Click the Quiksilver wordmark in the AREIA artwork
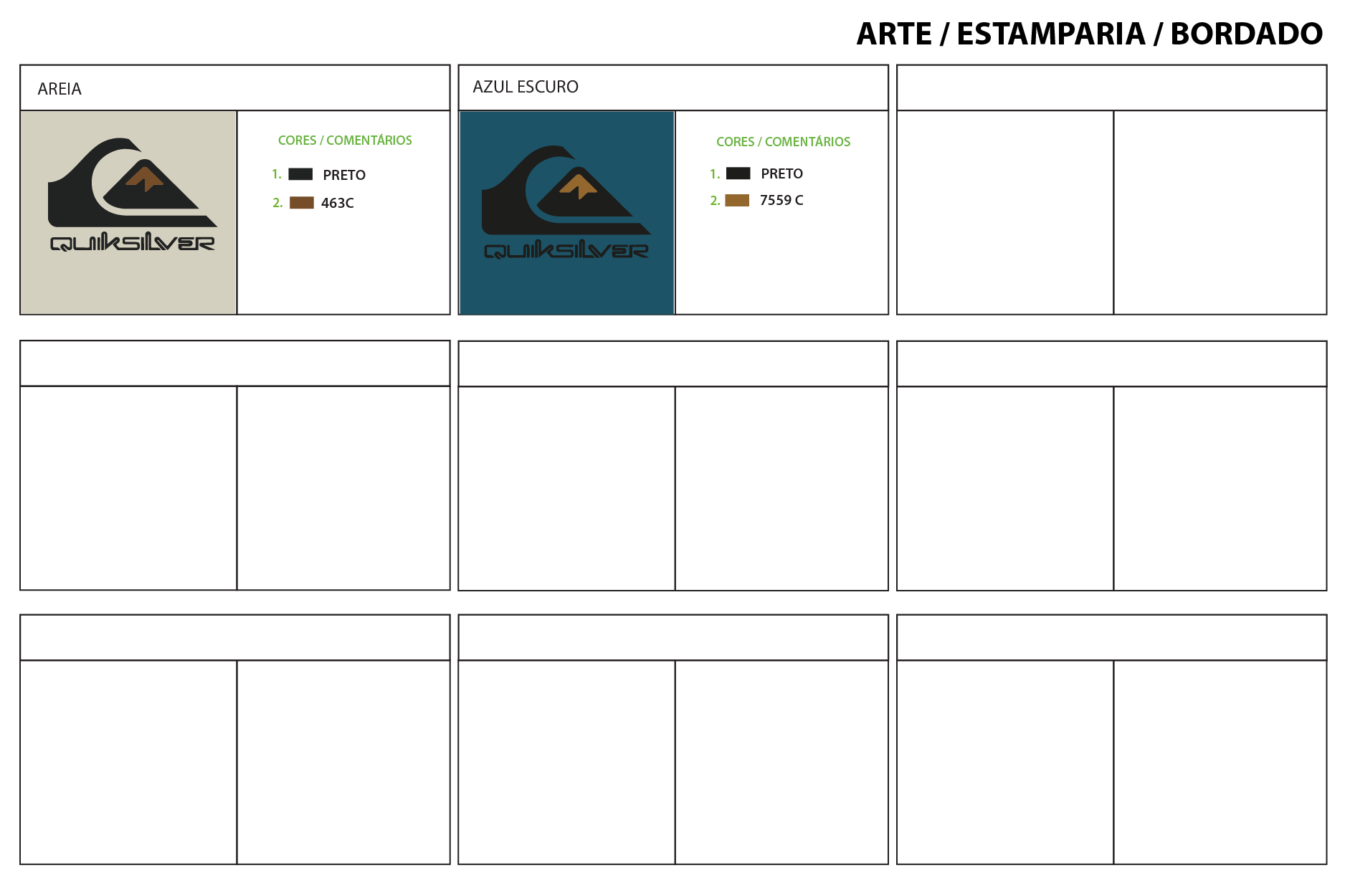This screenshot has height=896, width=1345. (133, 243)
